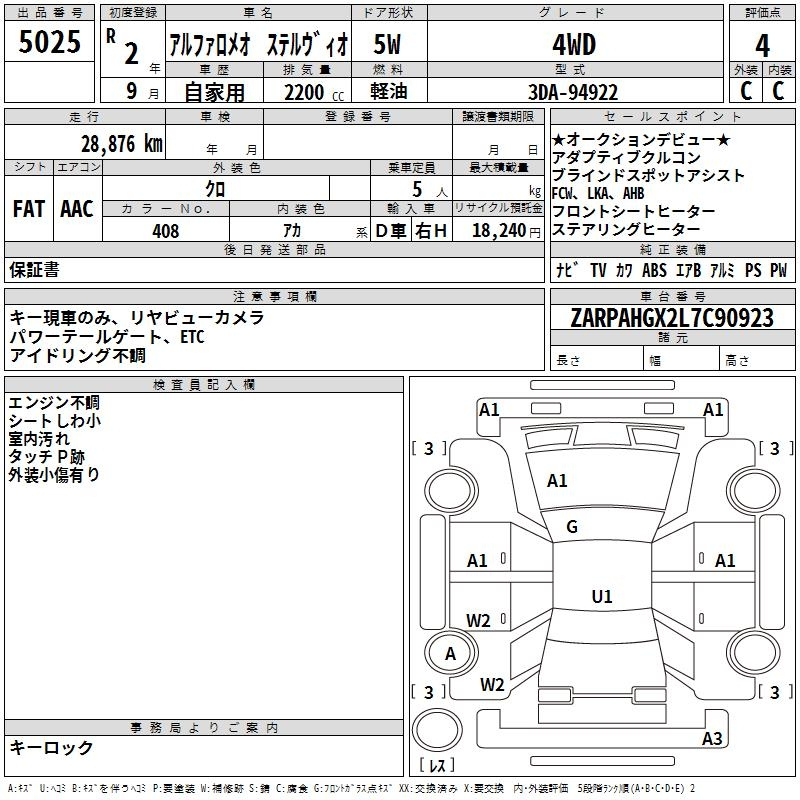This screenshot has width=800, height=800.
Task: Click the U1 mark on the roof
Action: coord(602,596)
